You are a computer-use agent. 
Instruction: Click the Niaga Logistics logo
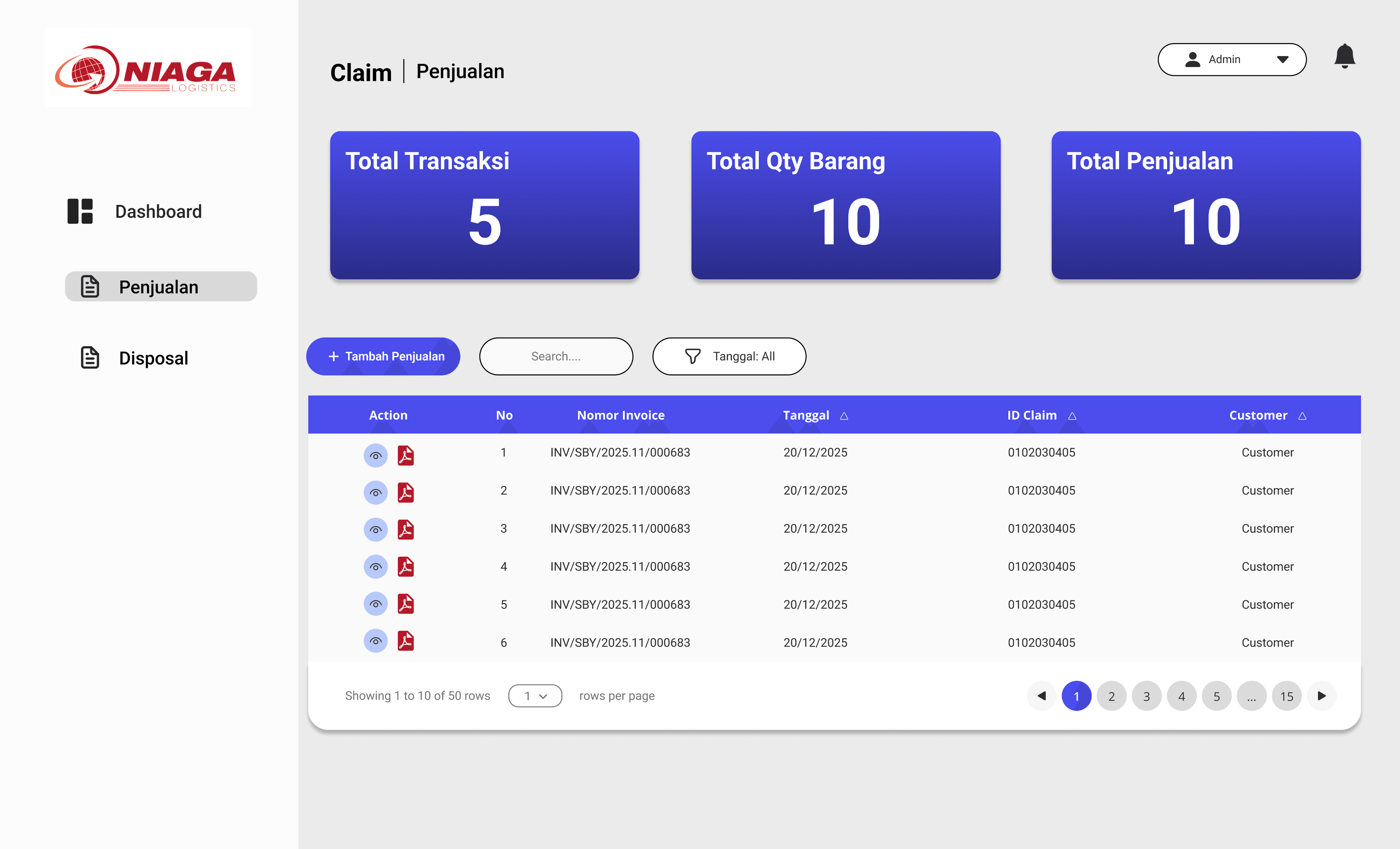[148, 68]
